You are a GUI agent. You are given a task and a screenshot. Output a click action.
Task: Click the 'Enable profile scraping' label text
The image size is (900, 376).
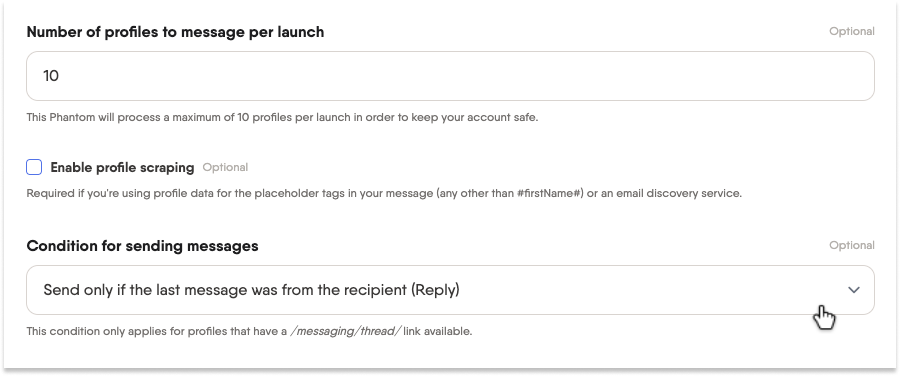click(122, 168)
